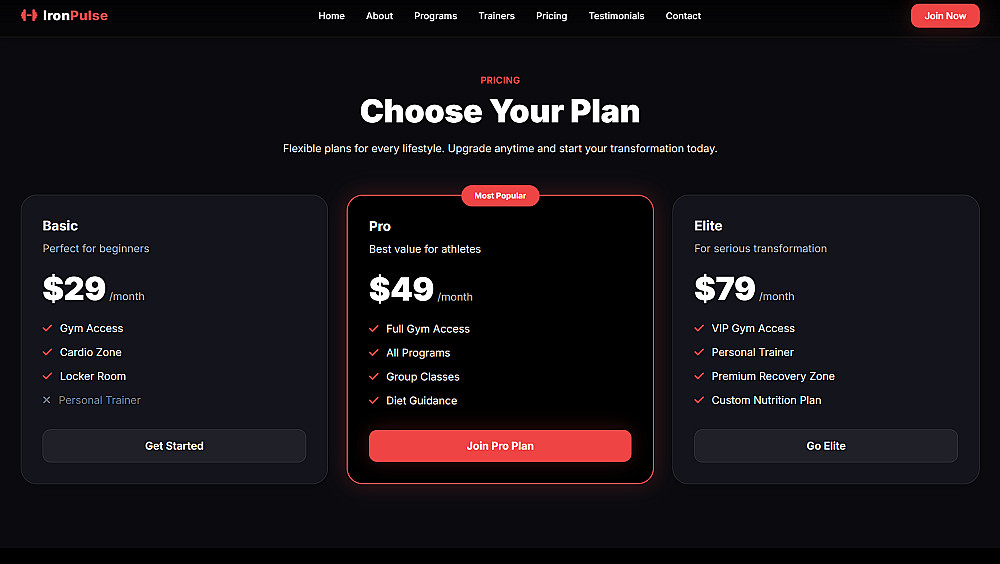The width and height of the screenshot is (1000, 564).
Task: Open the Testimonials nav link
Action: [616, 16]
